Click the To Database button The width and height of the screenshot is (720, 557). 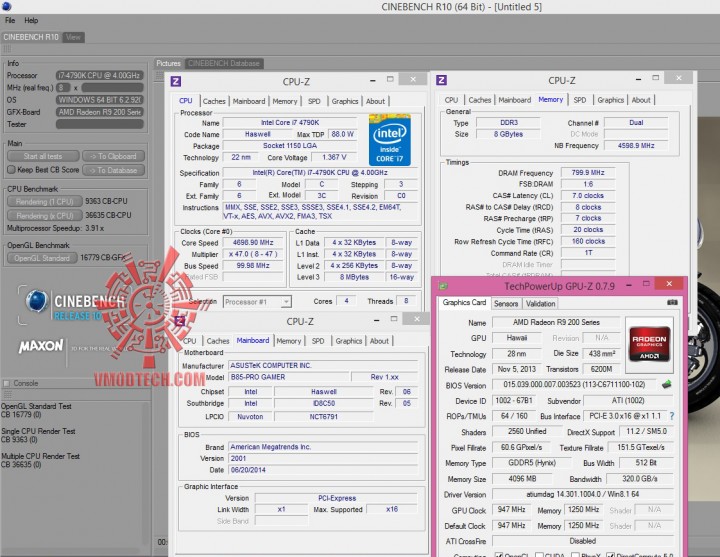click(x=113, y=170)
